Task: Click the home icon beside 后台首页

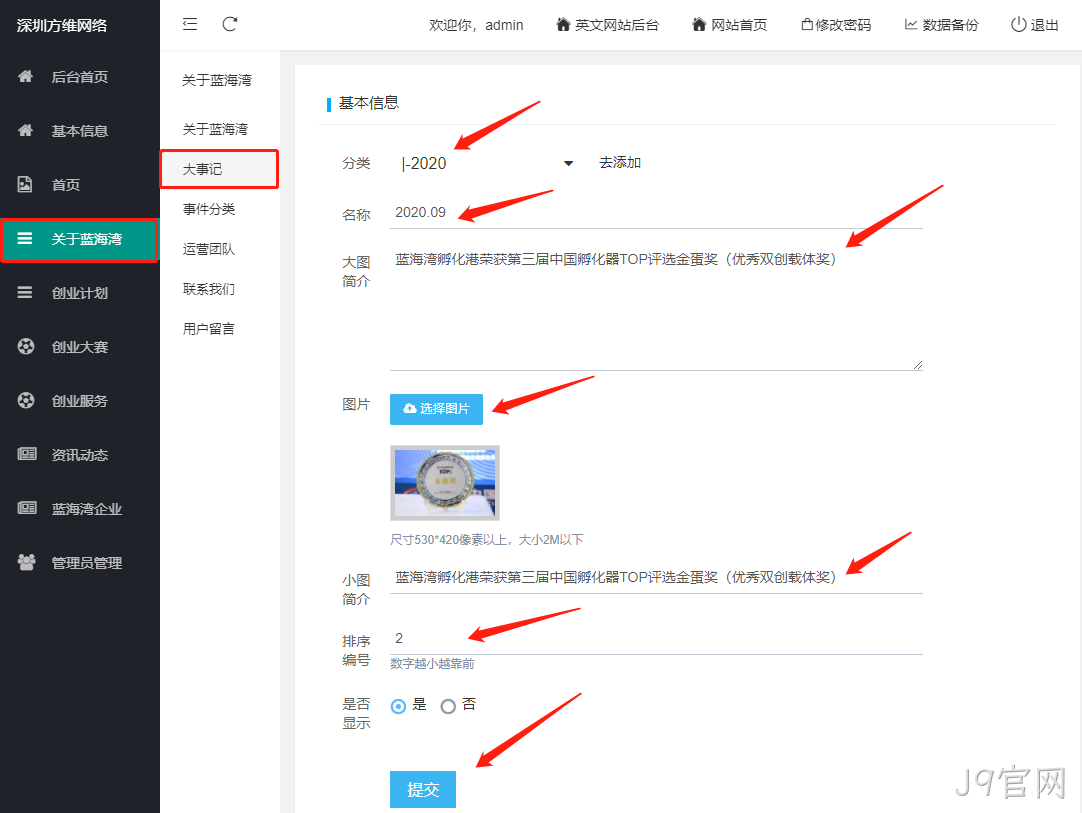Action: click(26, 76)
